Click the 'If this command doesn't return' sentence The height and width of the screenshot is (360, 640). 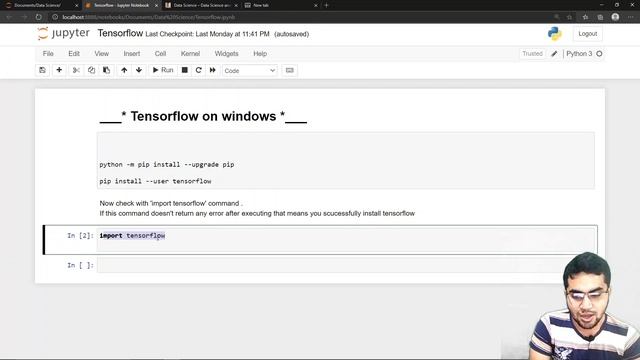click(257, 213)
